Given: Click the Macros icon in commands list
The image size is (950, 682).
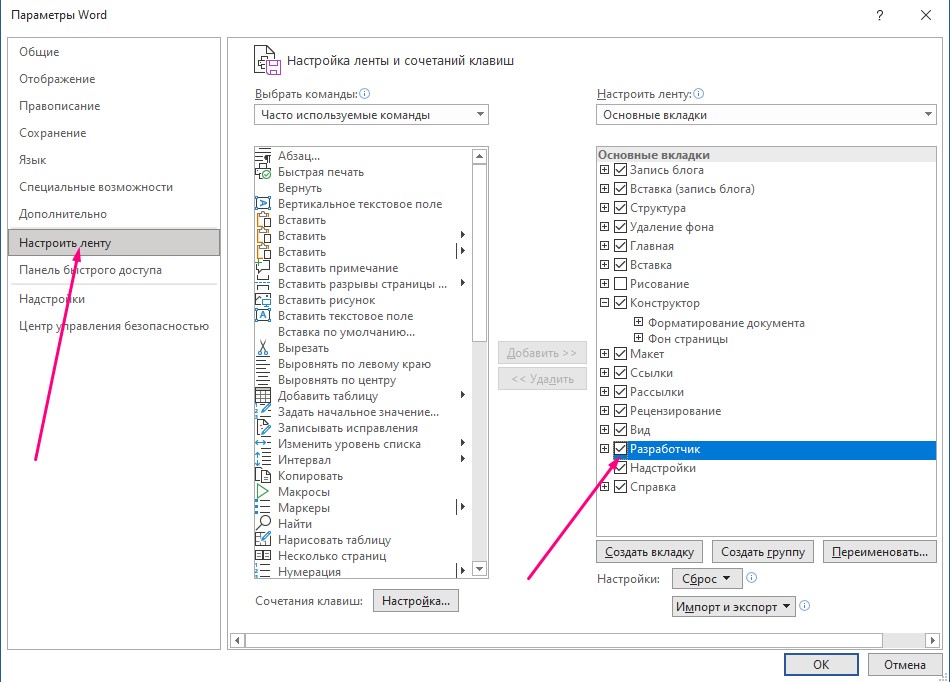Looking at the screenshot, I should [x=264, y=492].
